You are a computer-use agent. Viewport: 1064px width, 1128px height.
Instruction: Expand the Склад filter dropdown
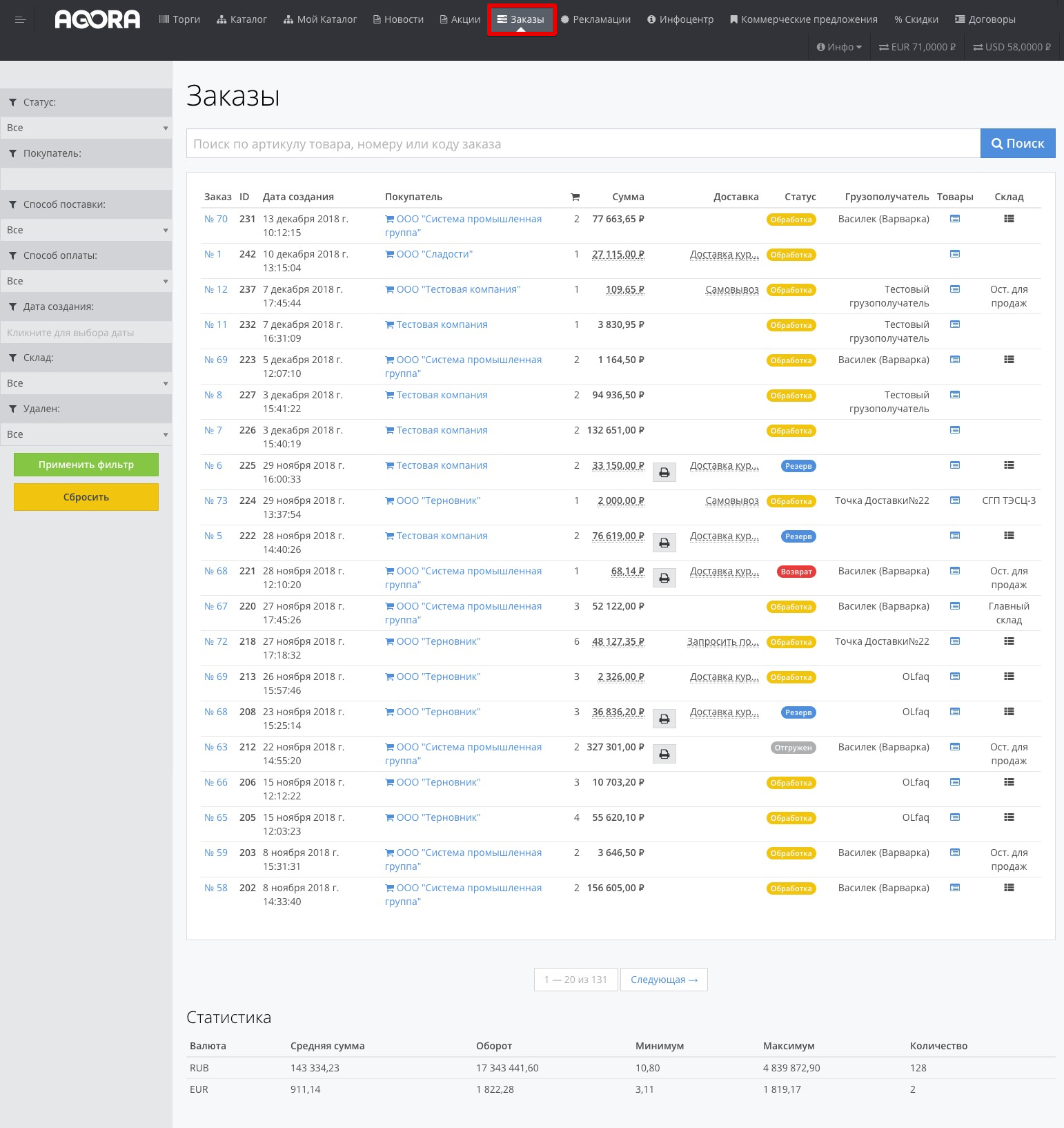[86, 383]
